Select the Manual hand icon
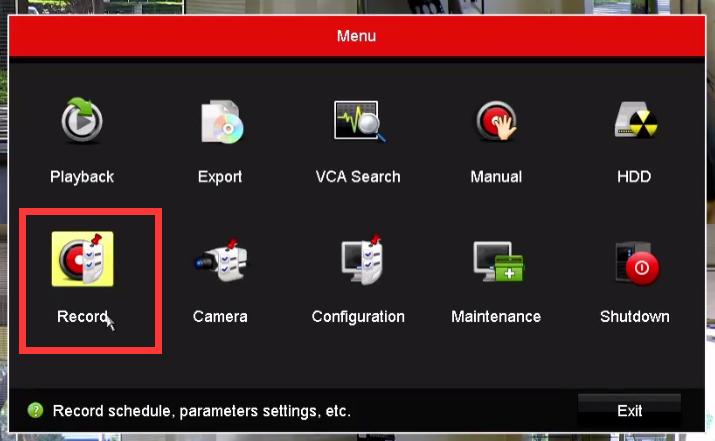The width and height of the screenshot is (715, 441). (496, 123)
